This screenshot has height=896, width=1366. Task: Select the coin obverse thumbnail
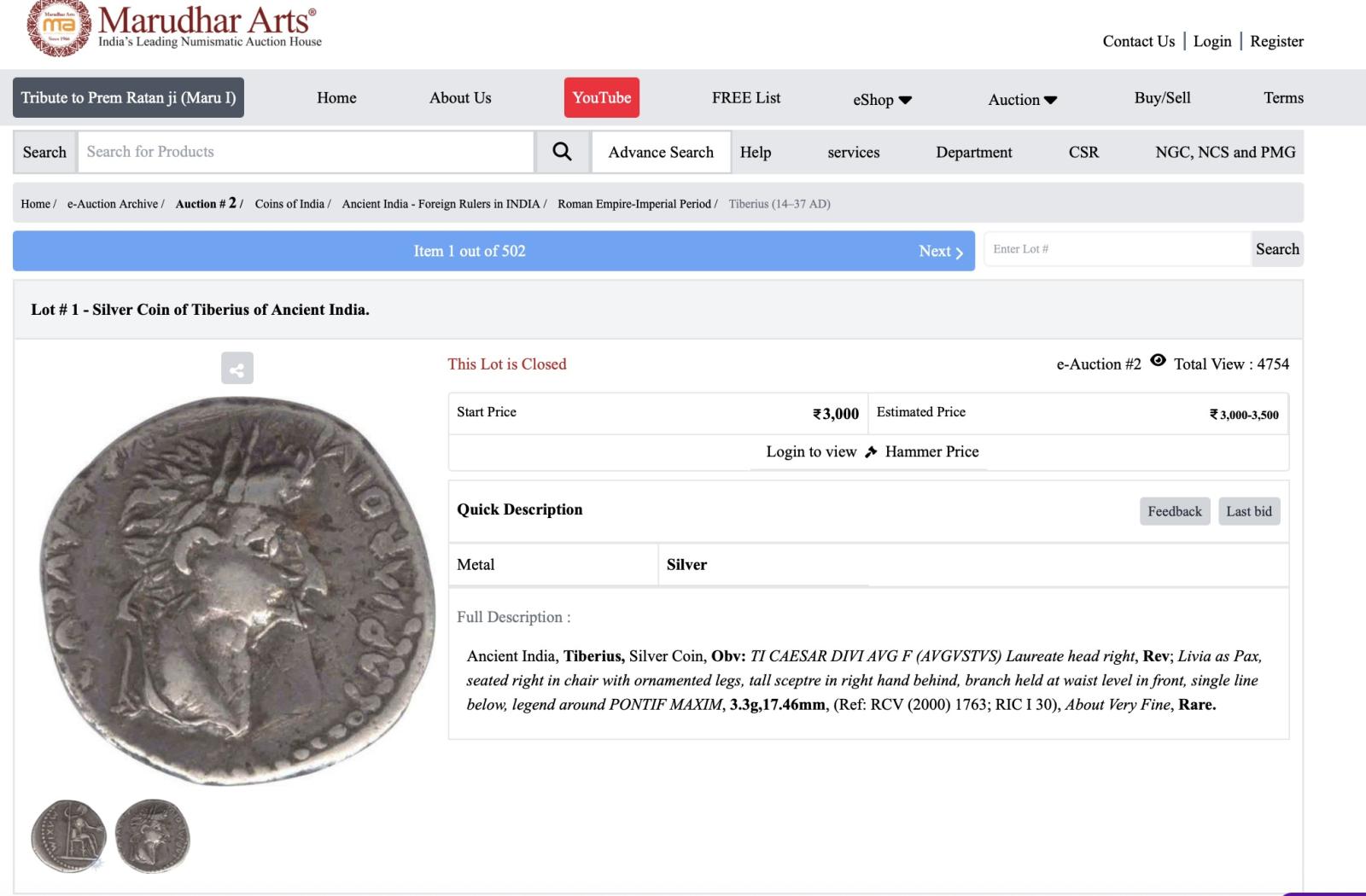[x=153, y=836]
